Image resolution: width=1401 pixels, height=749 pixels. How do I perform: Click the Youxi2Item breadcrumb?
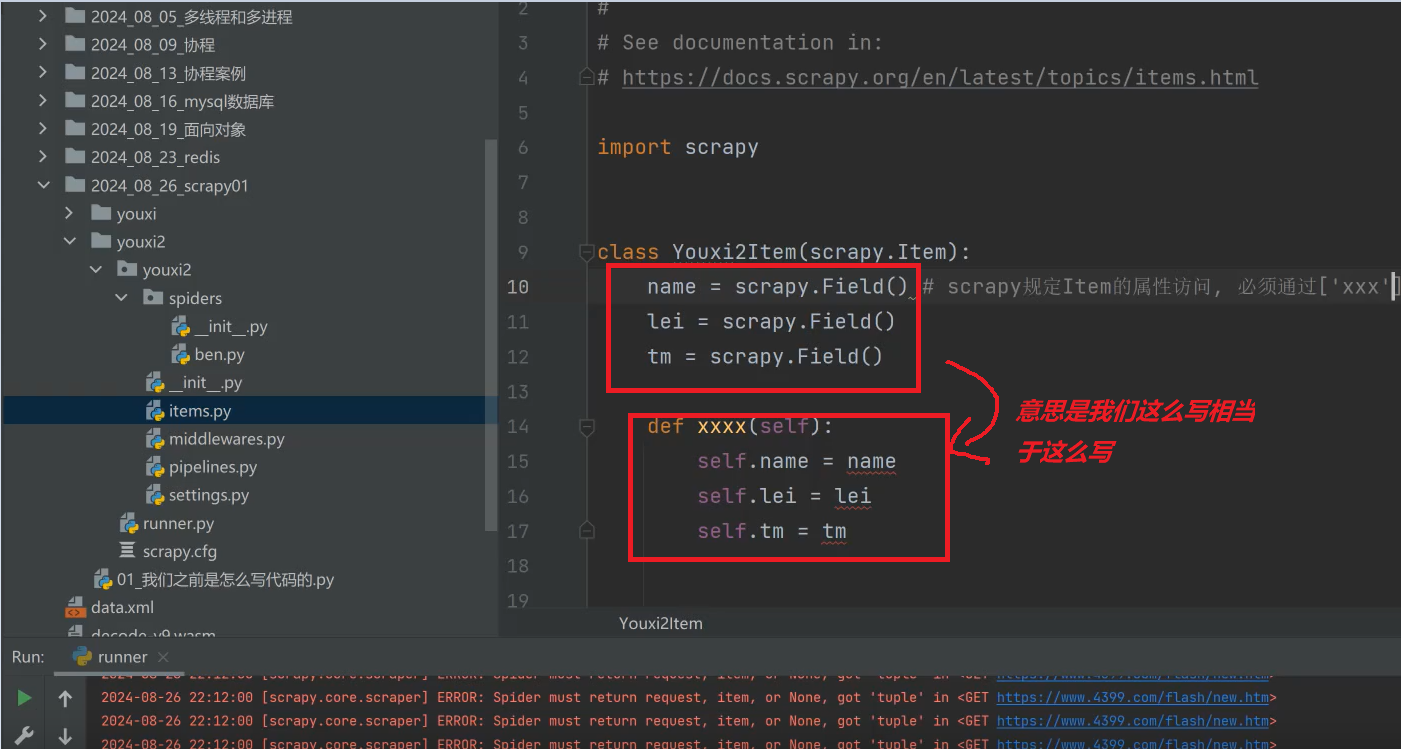(661, 623)
